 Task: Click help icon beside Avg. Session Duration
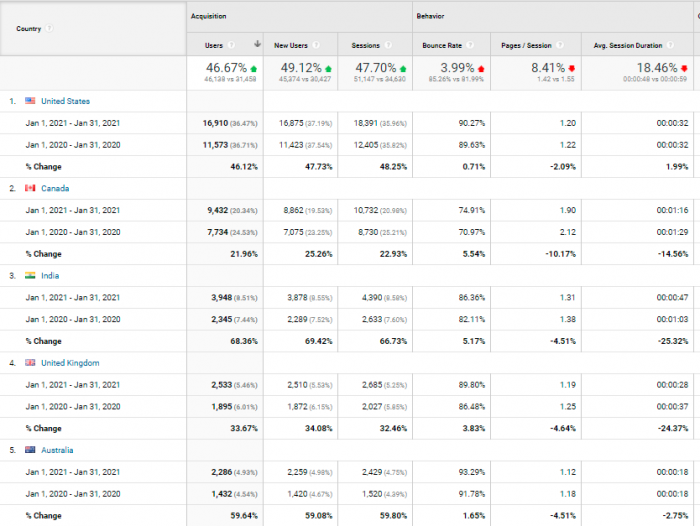pyautogui.click(x=671, y=45)
